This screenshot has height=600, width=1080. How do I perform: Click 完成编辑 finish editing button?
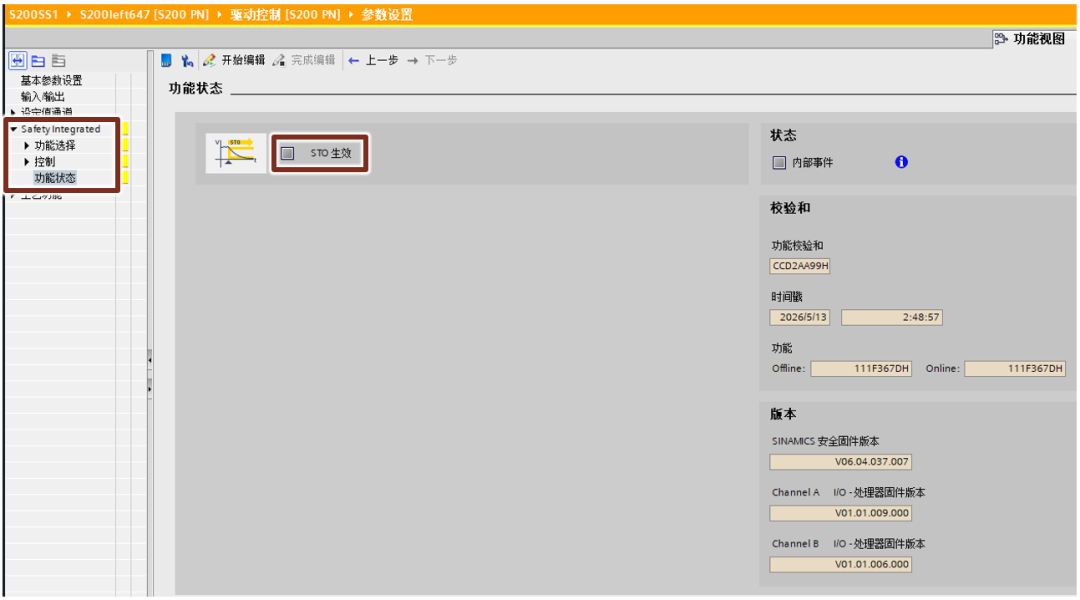(304, 61)
